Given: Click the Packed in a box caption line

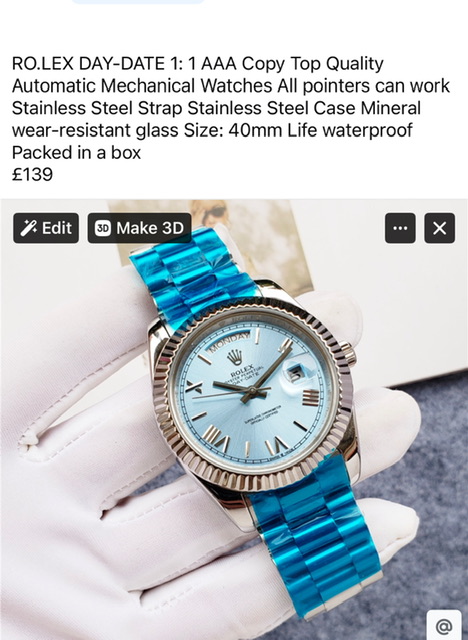Looking at the screenshot, I should point(76,153).
